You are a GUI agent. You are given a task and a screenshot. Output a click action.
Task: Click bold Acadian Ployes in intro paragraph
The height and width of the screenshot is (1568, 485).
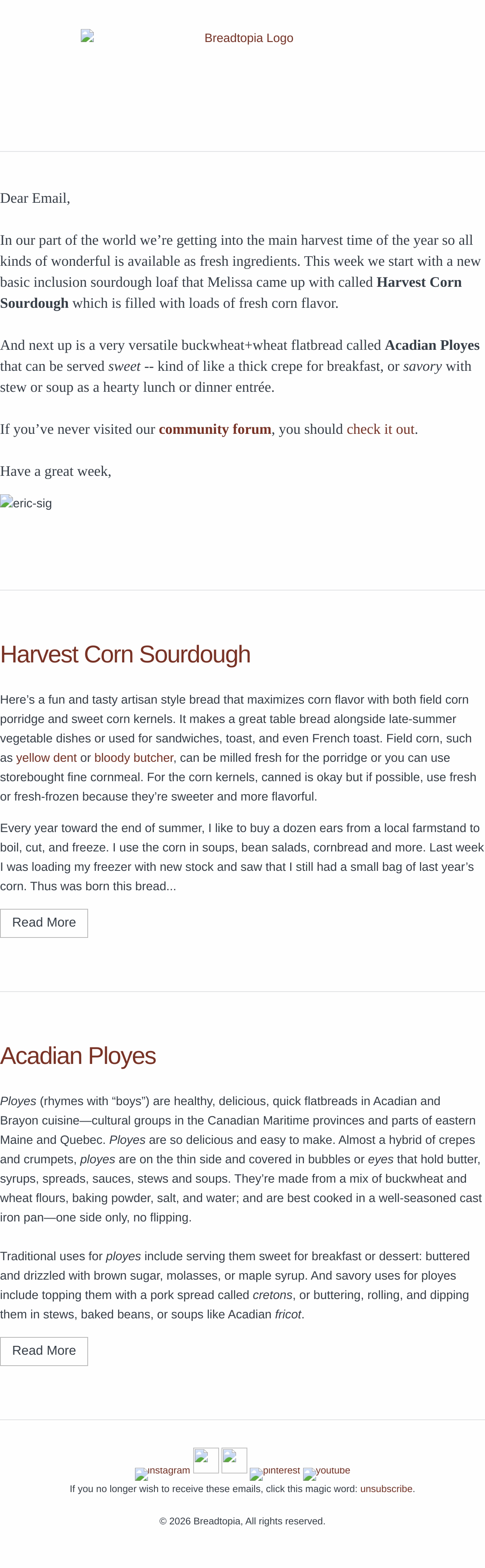[432, 345]
